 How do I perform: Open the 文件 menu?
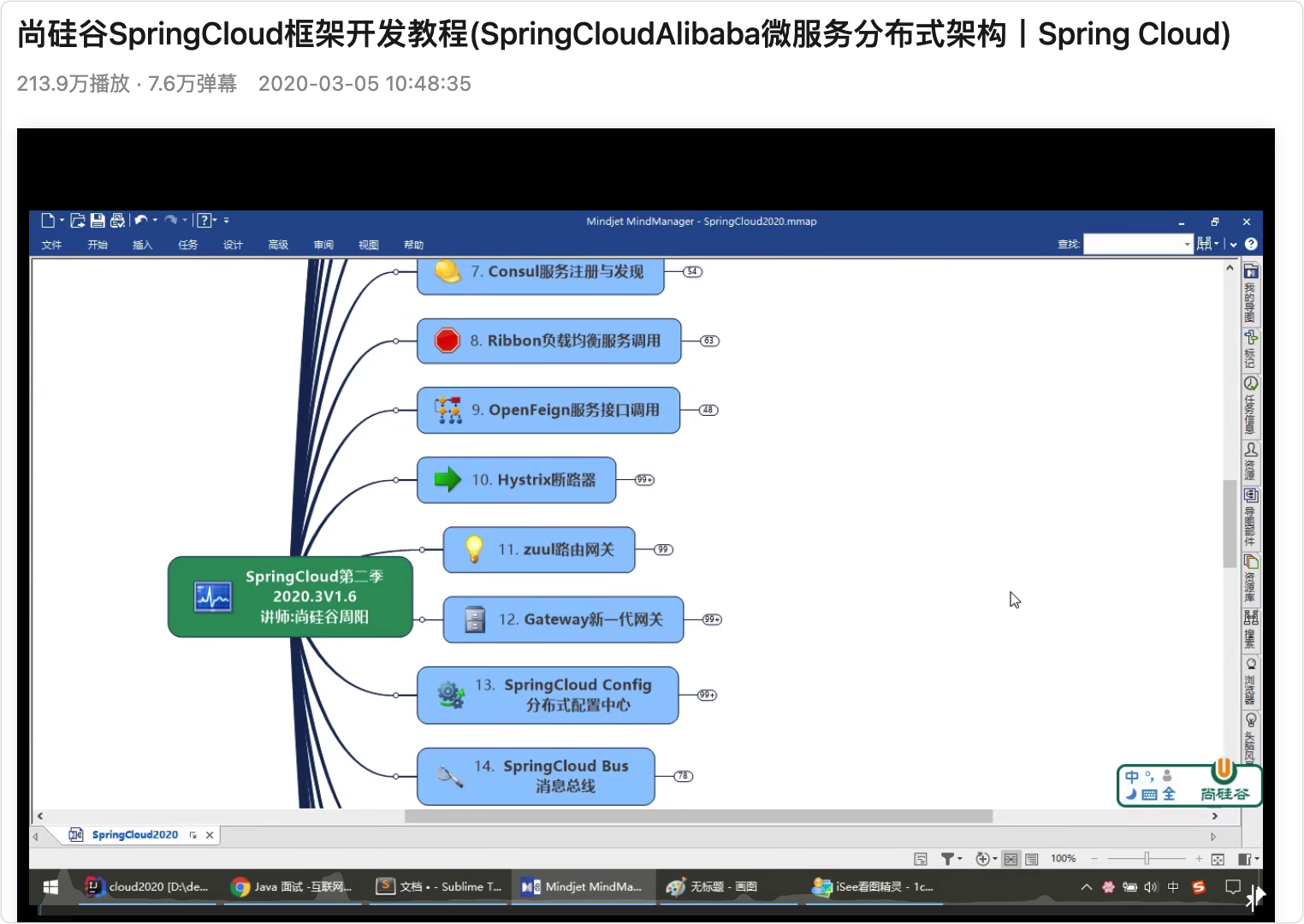click(x=51, y=245)
